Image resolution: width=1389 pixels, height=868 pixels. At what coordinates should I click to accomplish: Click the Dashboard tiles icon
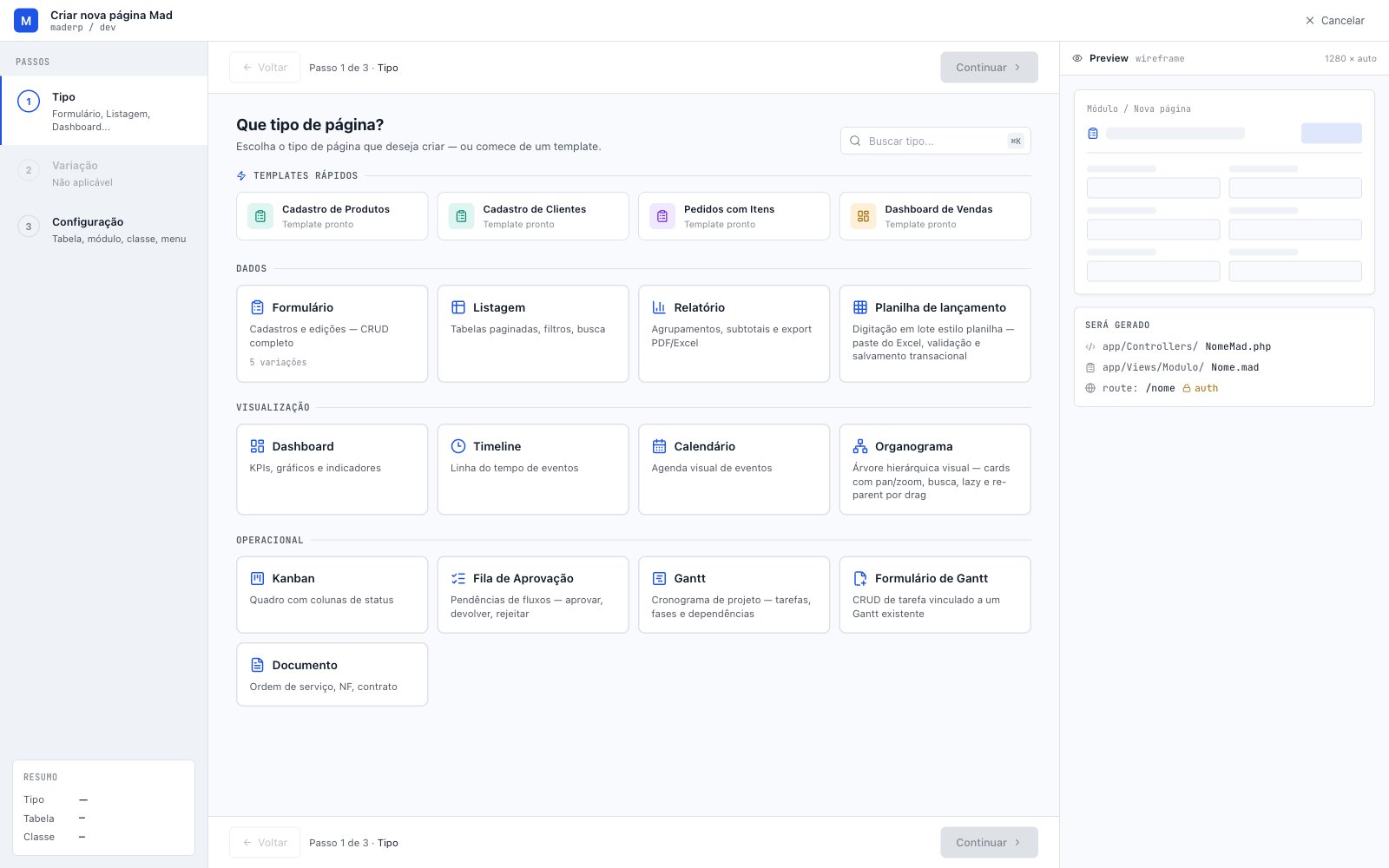257,446
